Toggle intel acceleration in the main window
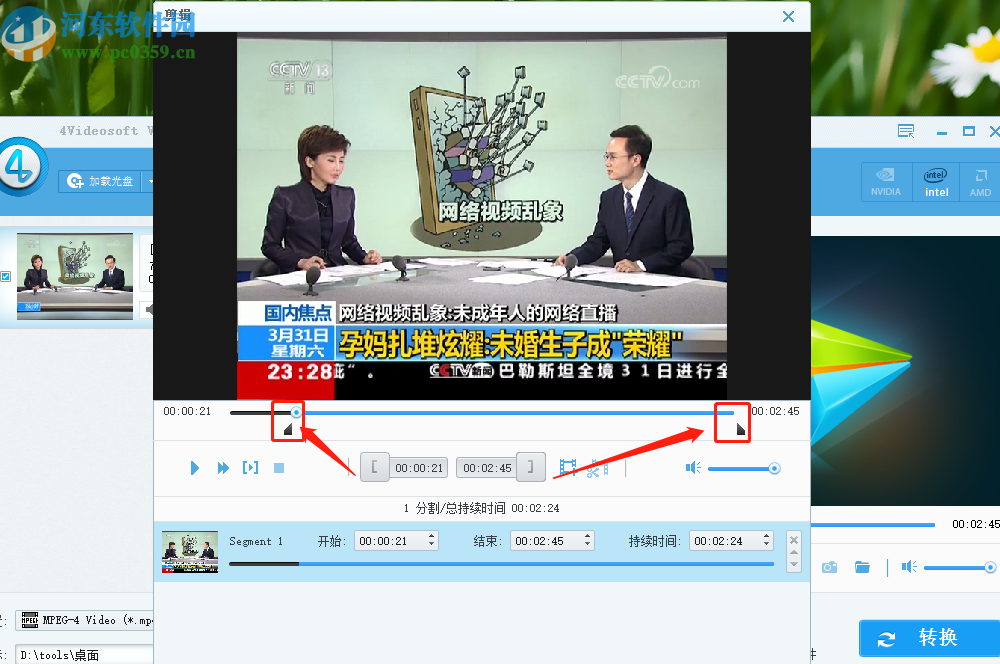The width and height of the screenshot is (1000, 664). click(x=936, y=182)
